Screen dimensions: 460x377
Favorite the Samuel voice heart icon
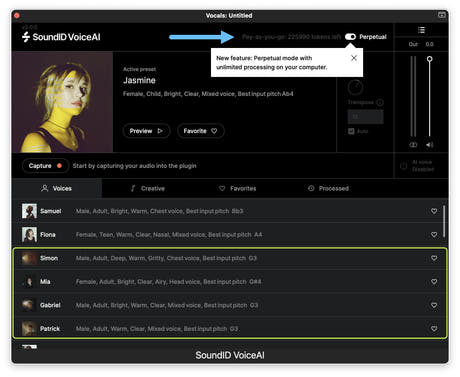[x=434, y=211]
